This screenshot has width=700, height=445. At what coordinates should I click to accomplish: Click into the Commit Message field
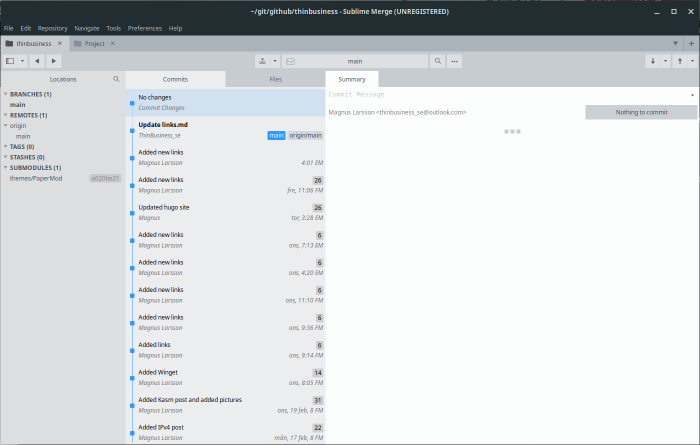508,95
